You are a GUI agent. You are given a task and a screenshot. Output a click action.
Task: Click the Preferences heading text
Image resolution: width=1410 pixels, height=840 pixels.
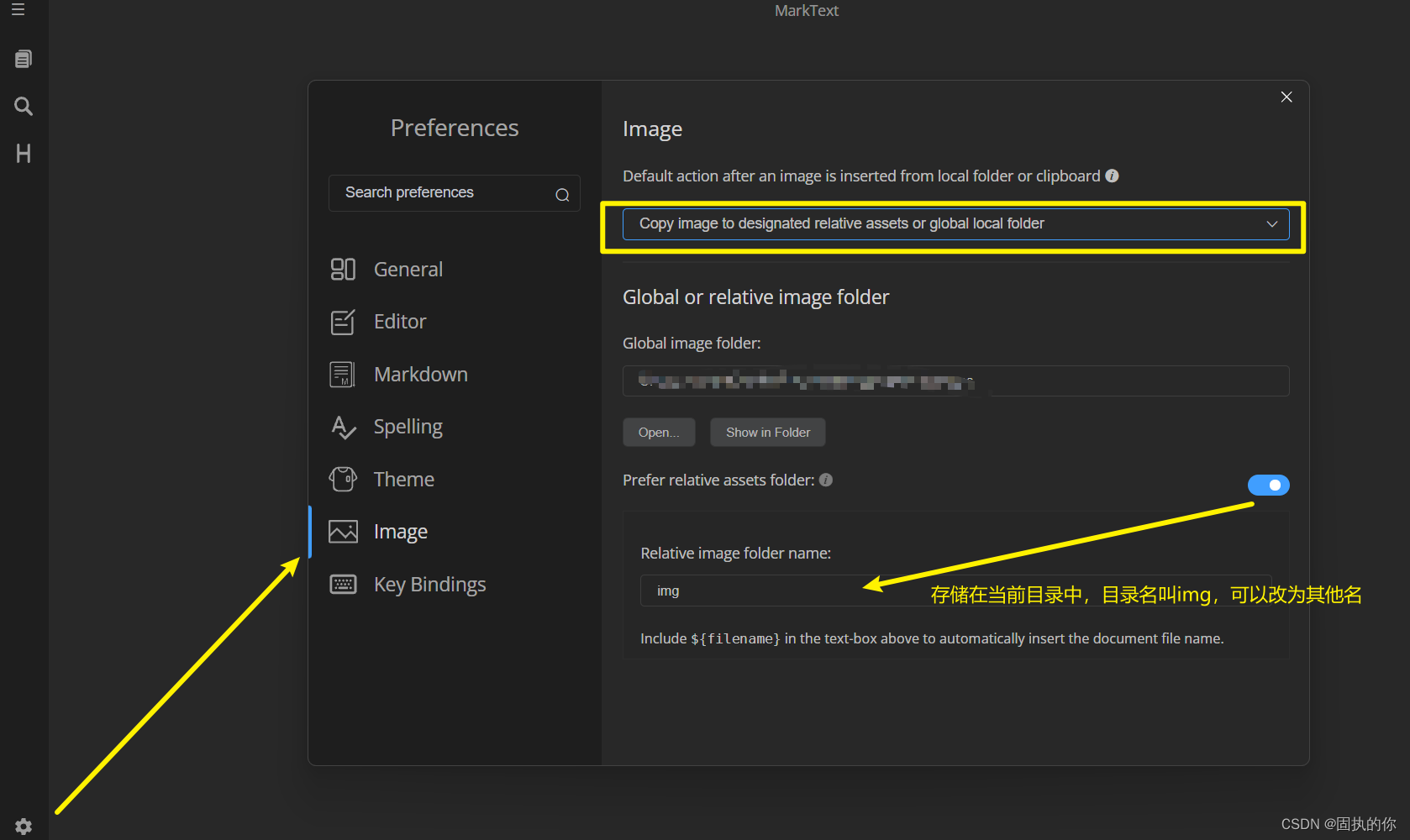pos(455,128)
